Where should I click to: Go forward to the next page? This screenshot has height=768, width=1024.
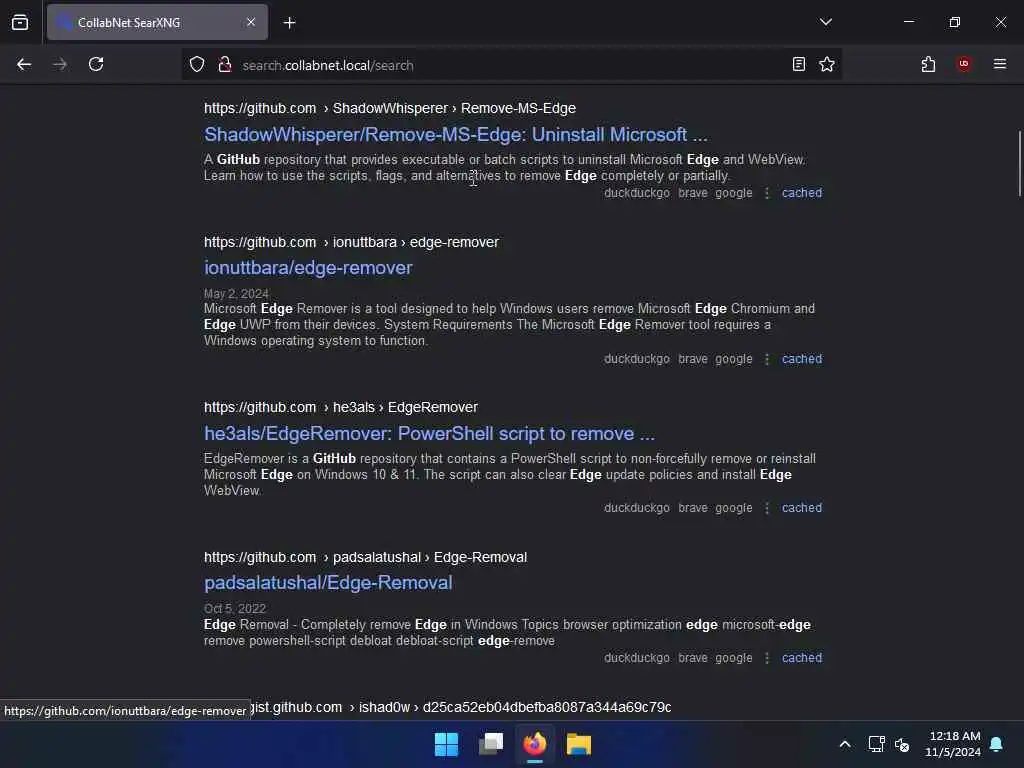(x=60, y=65)
